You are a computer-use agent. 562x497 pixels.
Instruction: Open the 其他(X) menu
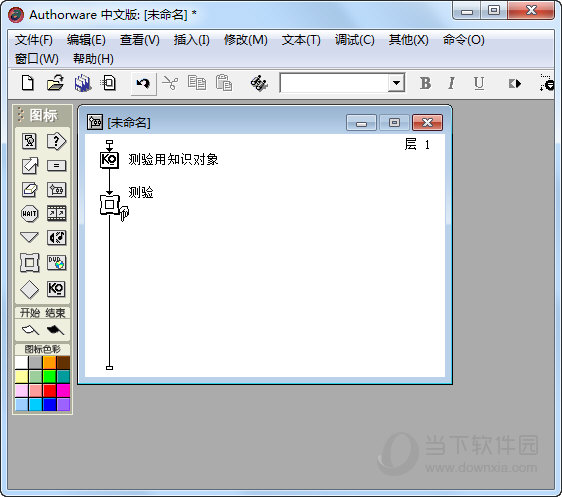(409, 40)
